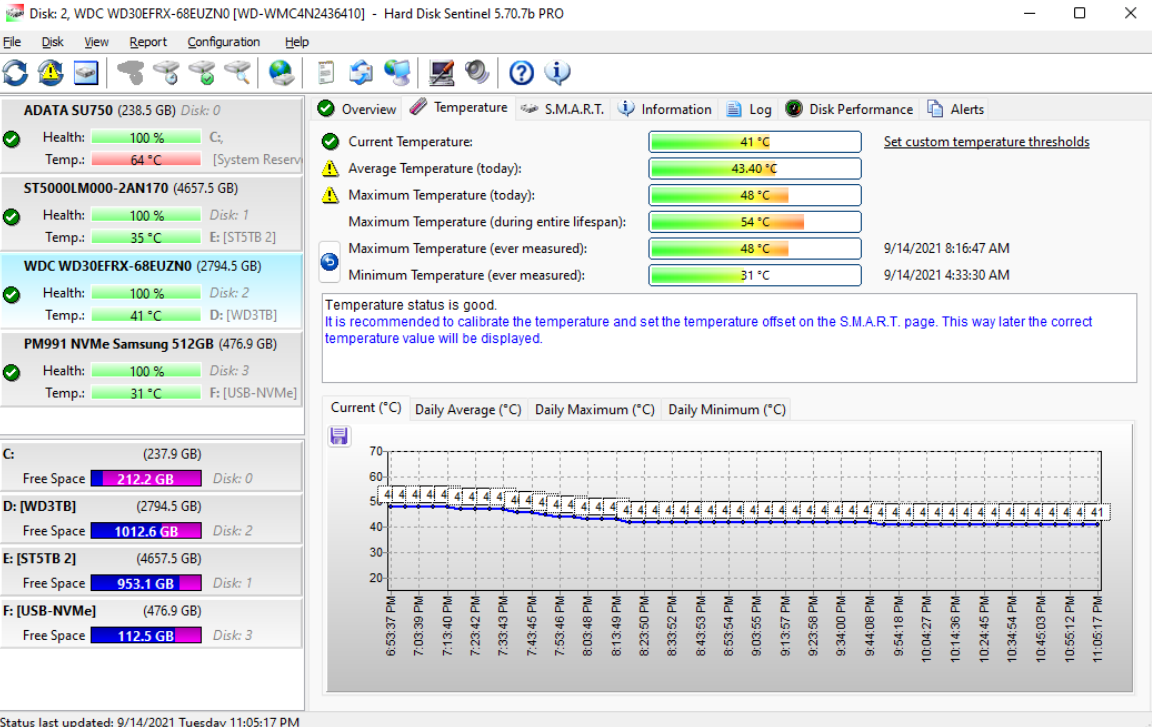The width and height of the screenshot is (1152, 727).
Task: Click the send report envelope icon
Action: [x=361, y=73]
